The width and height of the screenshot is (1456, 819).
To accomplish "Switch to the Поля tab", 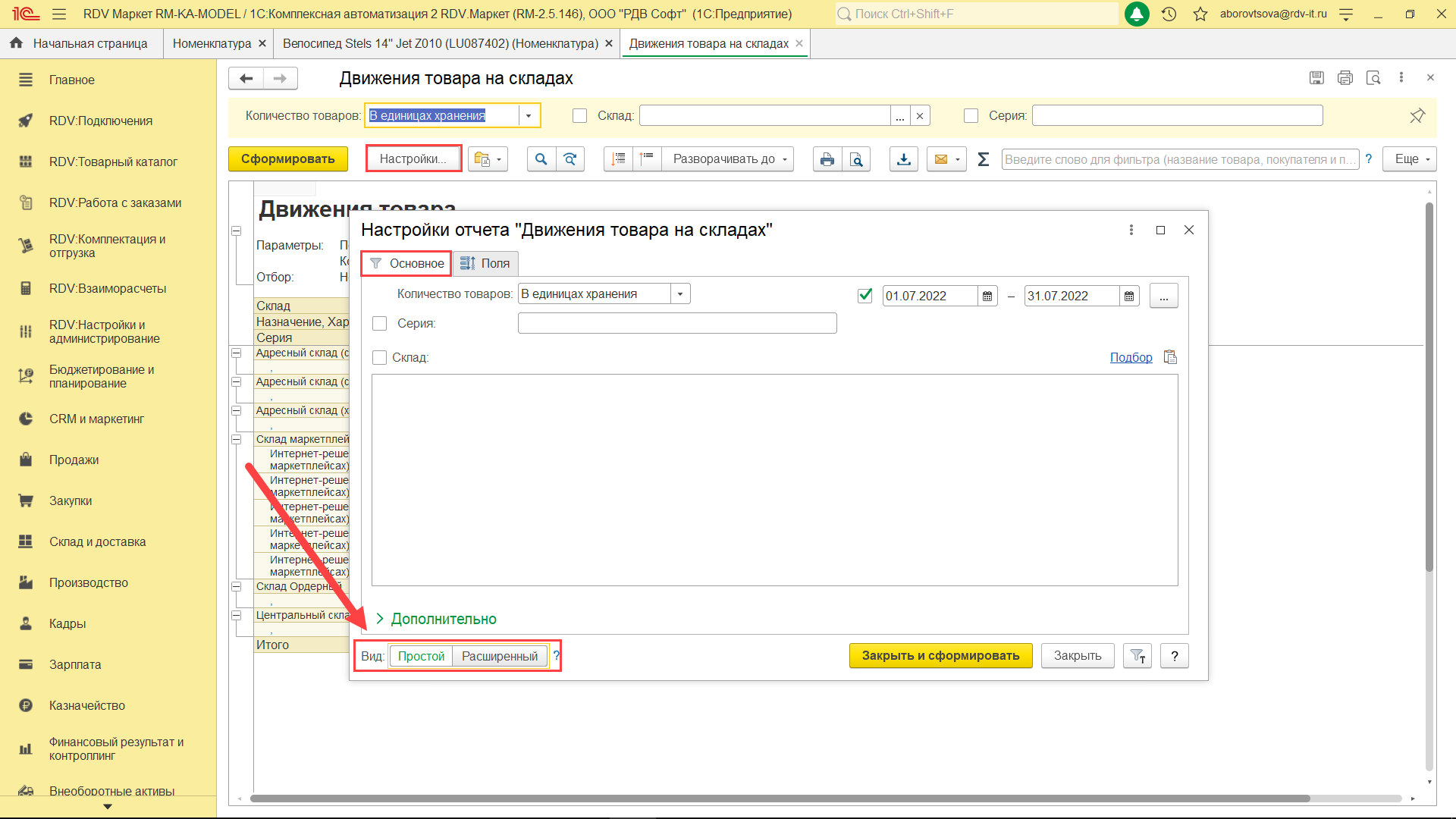I will tap(485, 263).
